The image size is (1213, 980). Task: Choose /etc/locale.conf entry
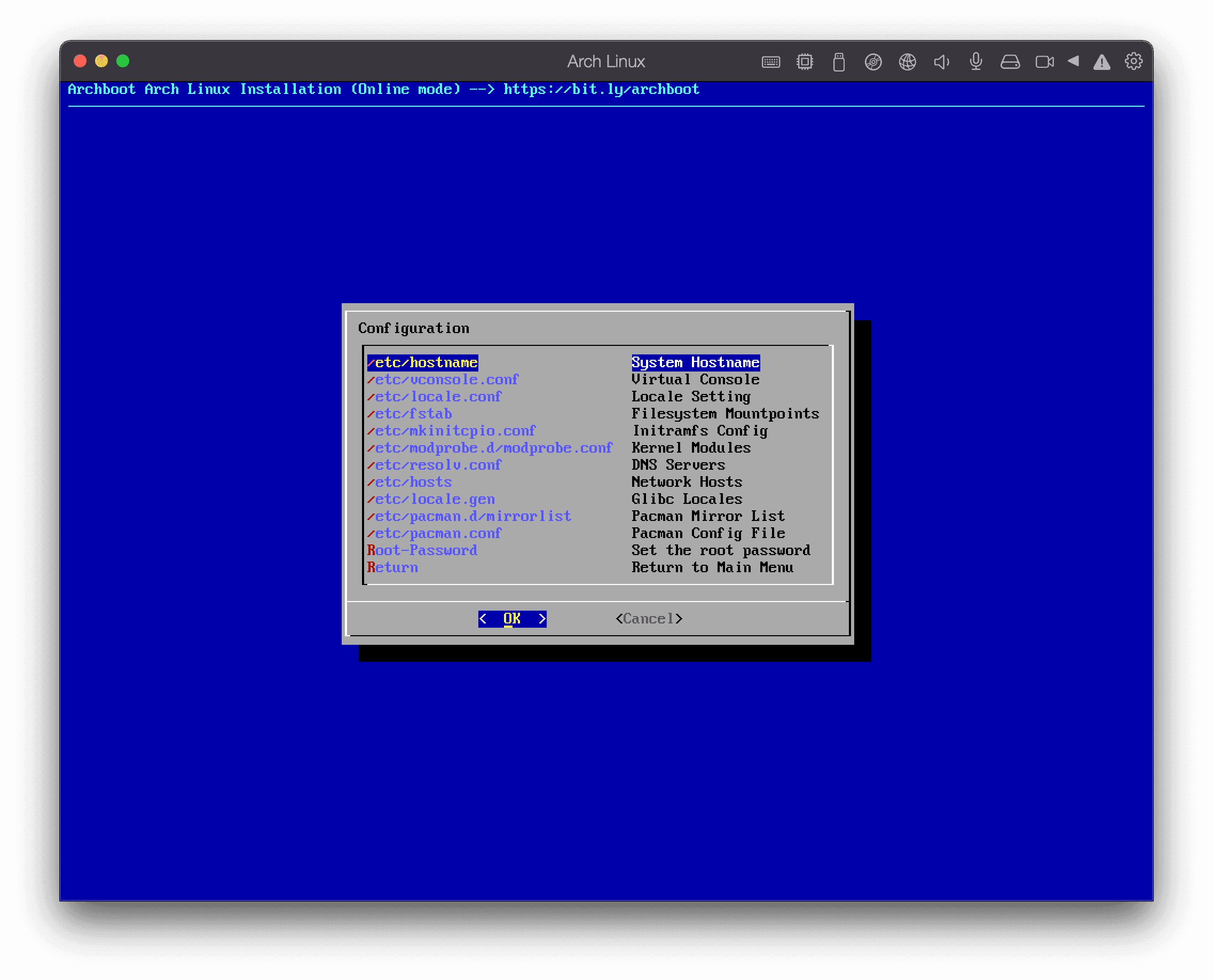tap(434, 396)
